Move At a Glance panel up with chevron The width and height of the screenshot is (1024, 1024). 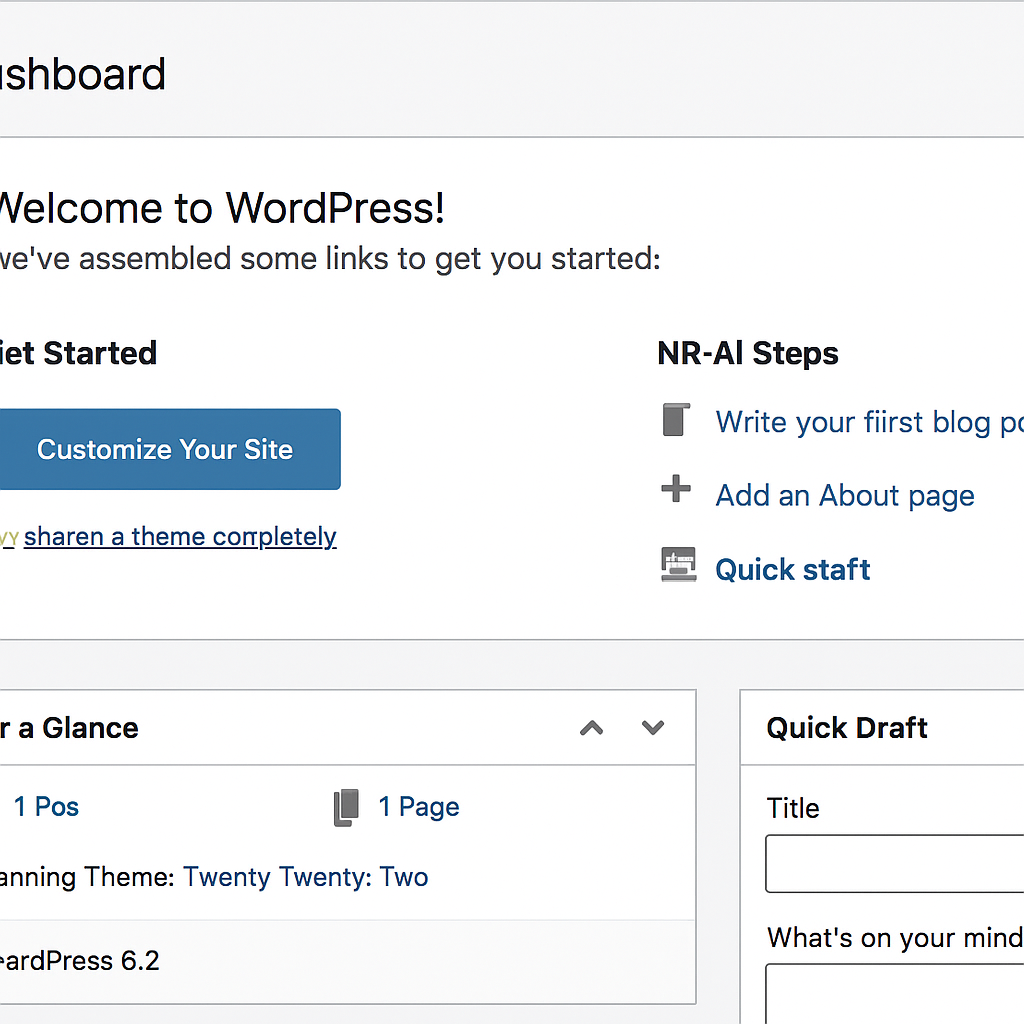(x=592, y=728)
